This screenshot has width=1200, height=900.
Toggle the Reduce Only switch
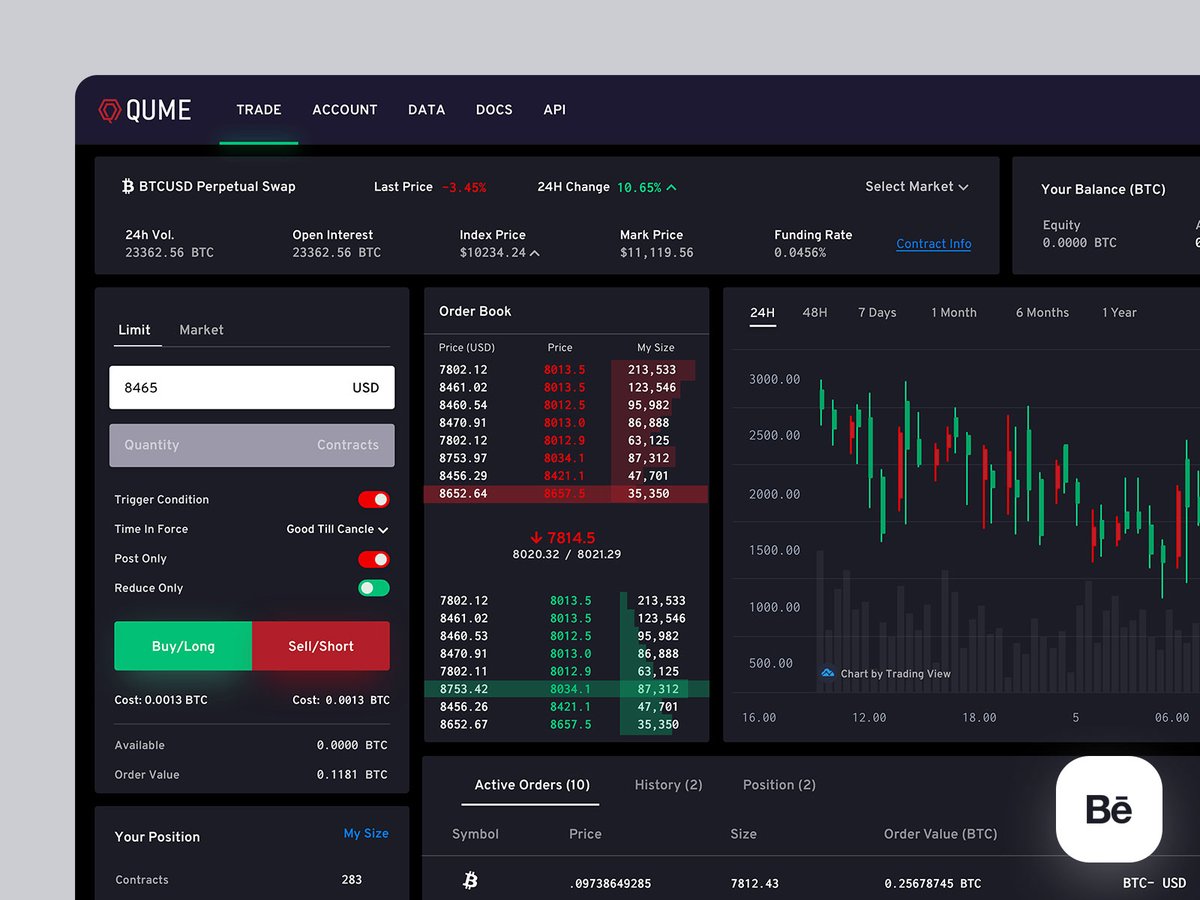tap(374, 588)
